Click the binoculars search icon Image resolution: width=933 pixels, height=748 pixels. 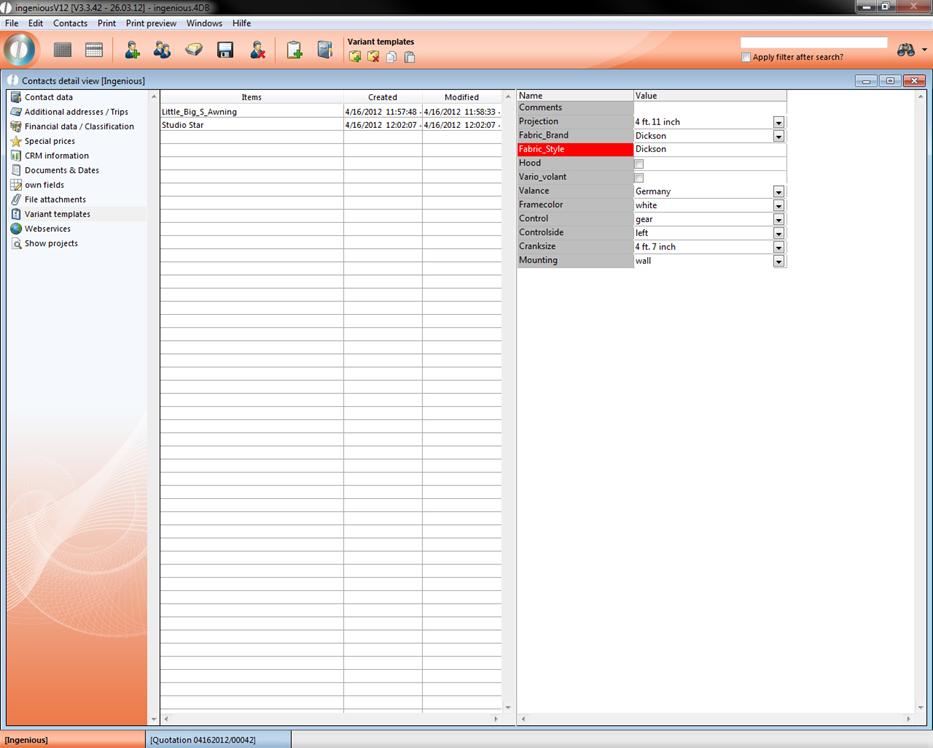(906, 50)
